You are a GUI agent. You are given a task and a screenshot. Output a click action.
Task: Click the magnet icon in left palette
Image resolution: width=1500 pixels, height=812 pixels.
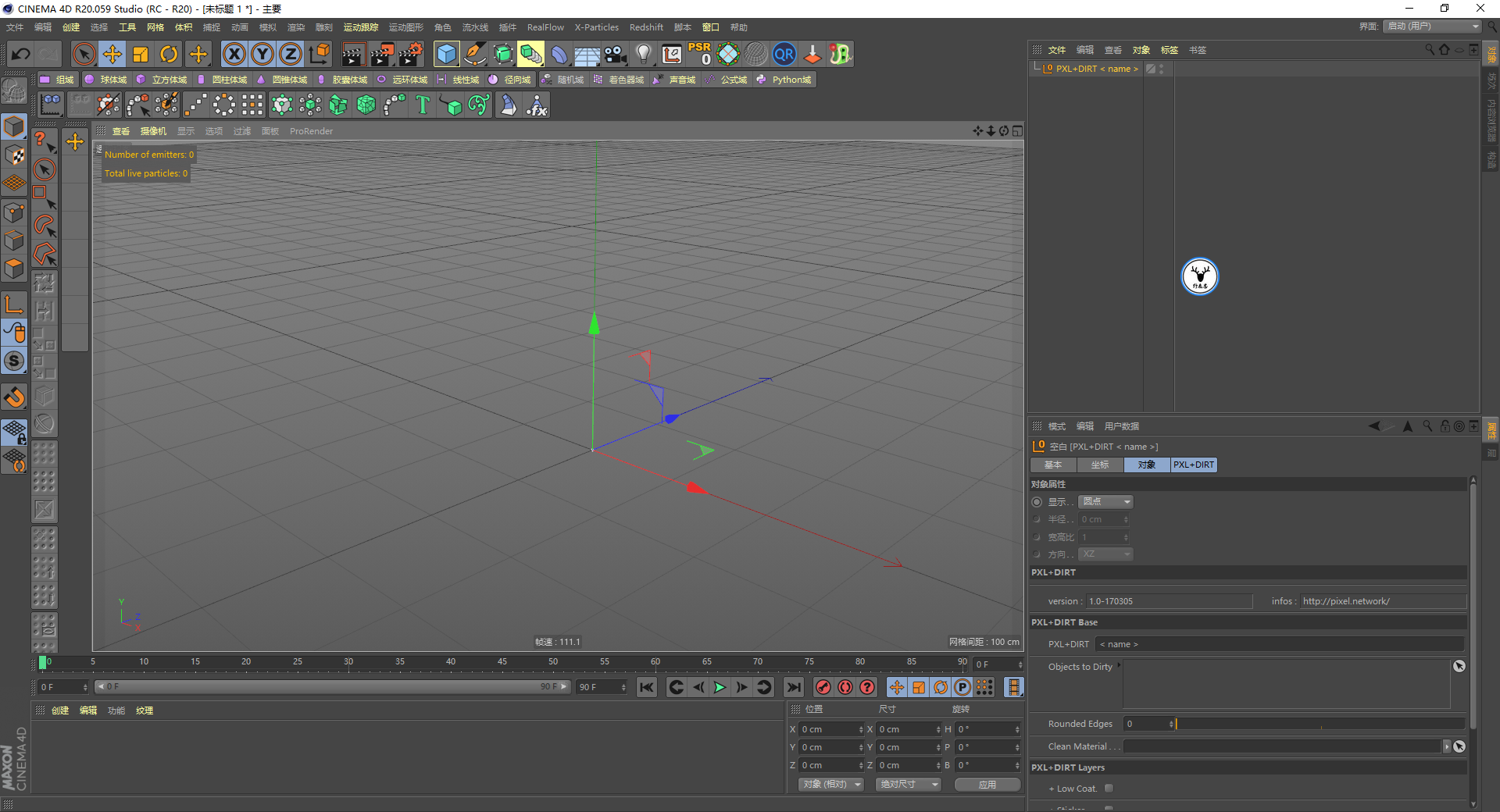(x=14, y=397)
